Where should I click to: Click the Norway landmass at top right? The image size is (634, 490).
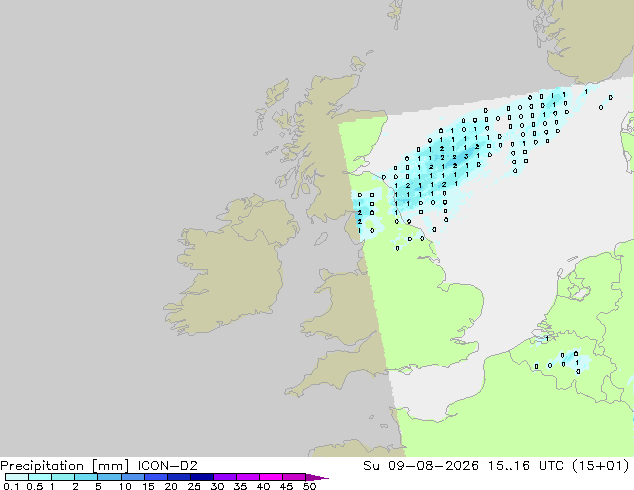pyautogui.click(x=590, y=36)
